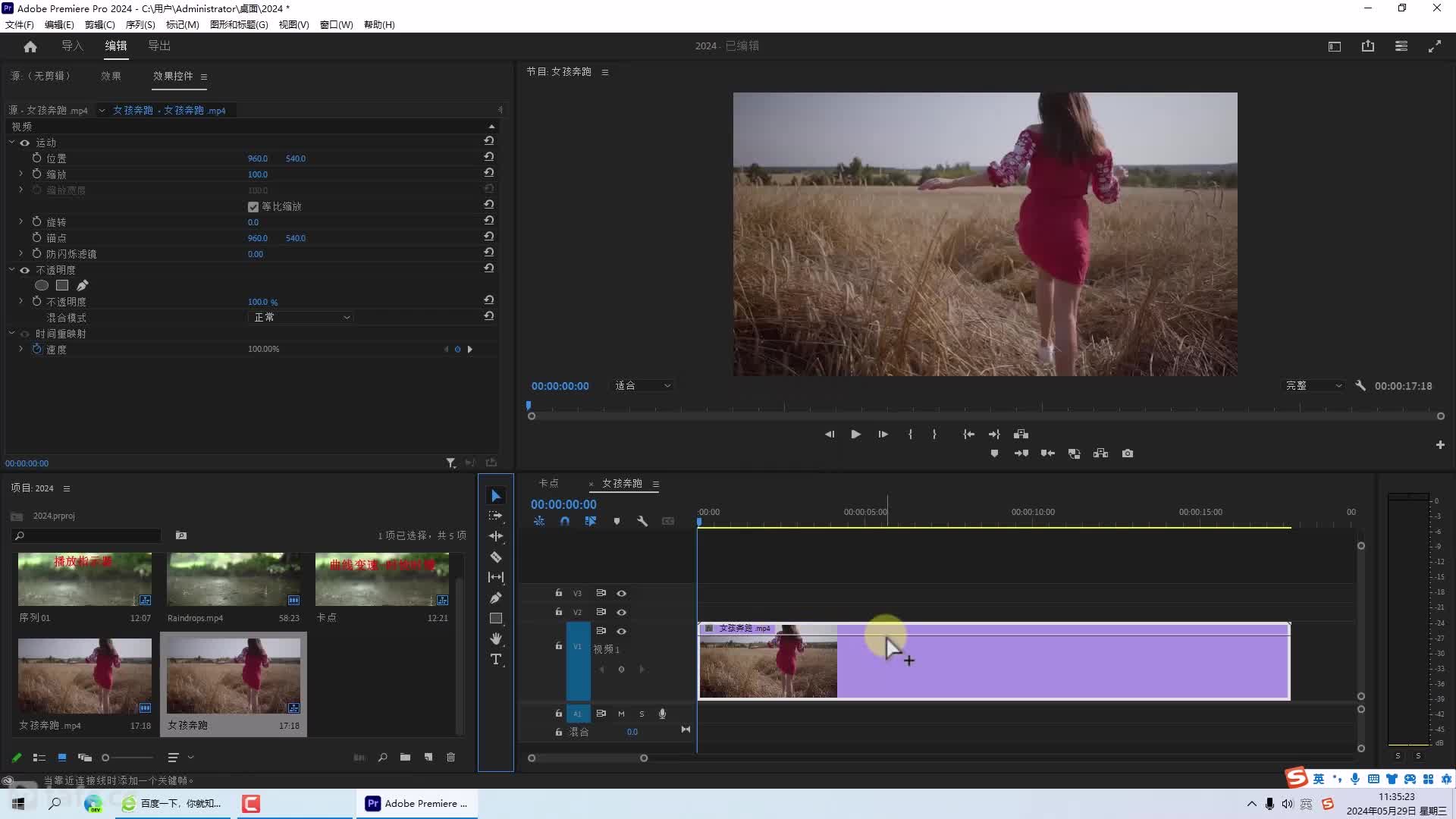Select Raindrops.mp4 thumbnail in project
Viewport: 1456px width, 819px height.
[234, 579]
